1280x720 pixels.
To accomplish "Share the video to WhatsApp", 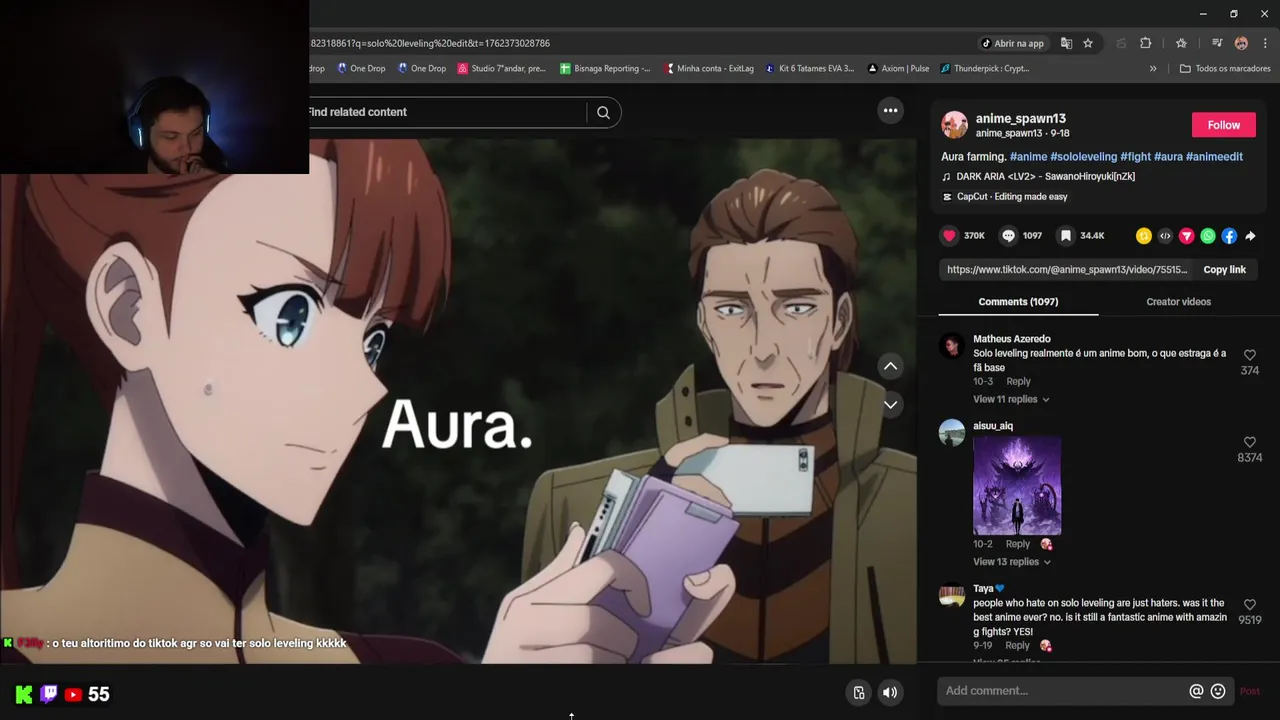I will (1208, 236).
